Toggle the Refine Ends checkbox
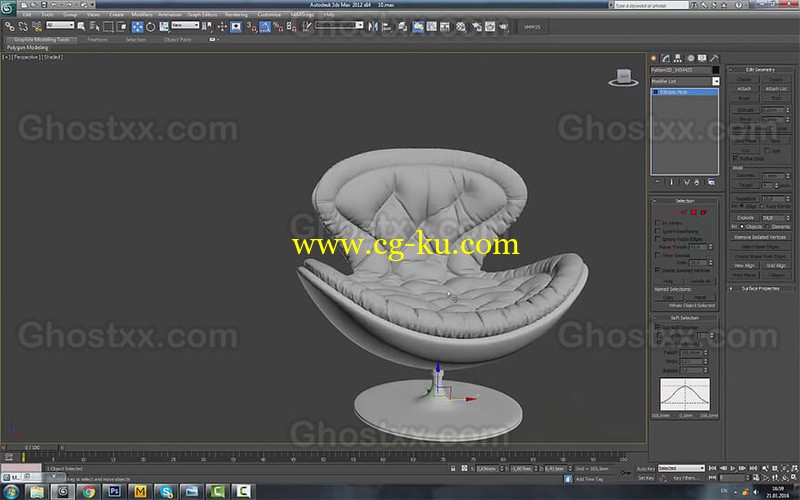 [x=735, y=159]
